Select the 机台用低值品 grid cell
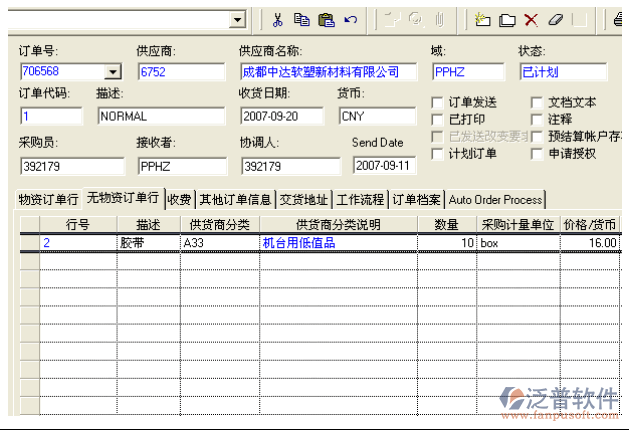Viewport: 629px width, 431px height. (x=338, y=243)
